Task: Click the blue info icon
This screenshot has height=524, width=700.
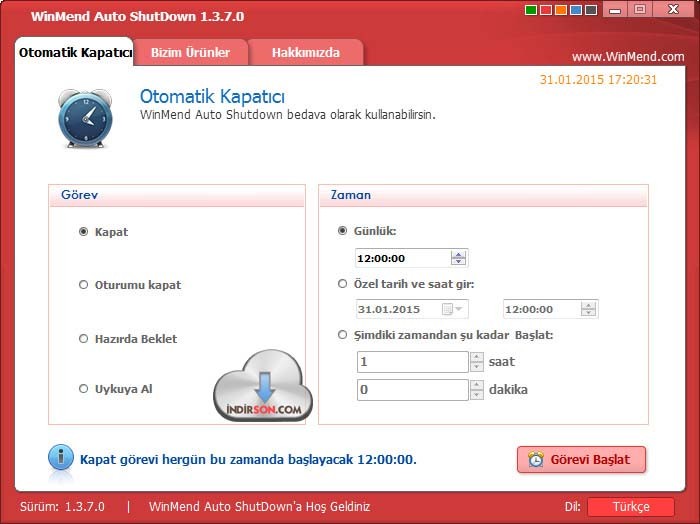Action: coord(61,457)
